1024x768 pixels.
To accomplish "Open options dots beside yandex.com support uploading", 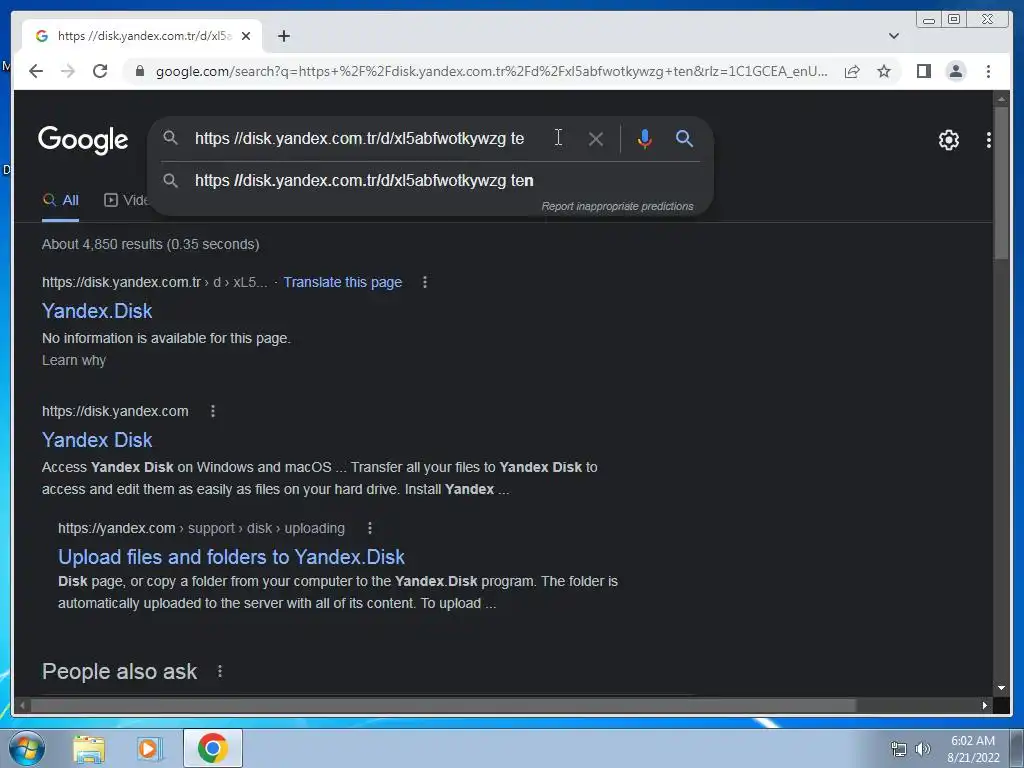I will point(370,528).
